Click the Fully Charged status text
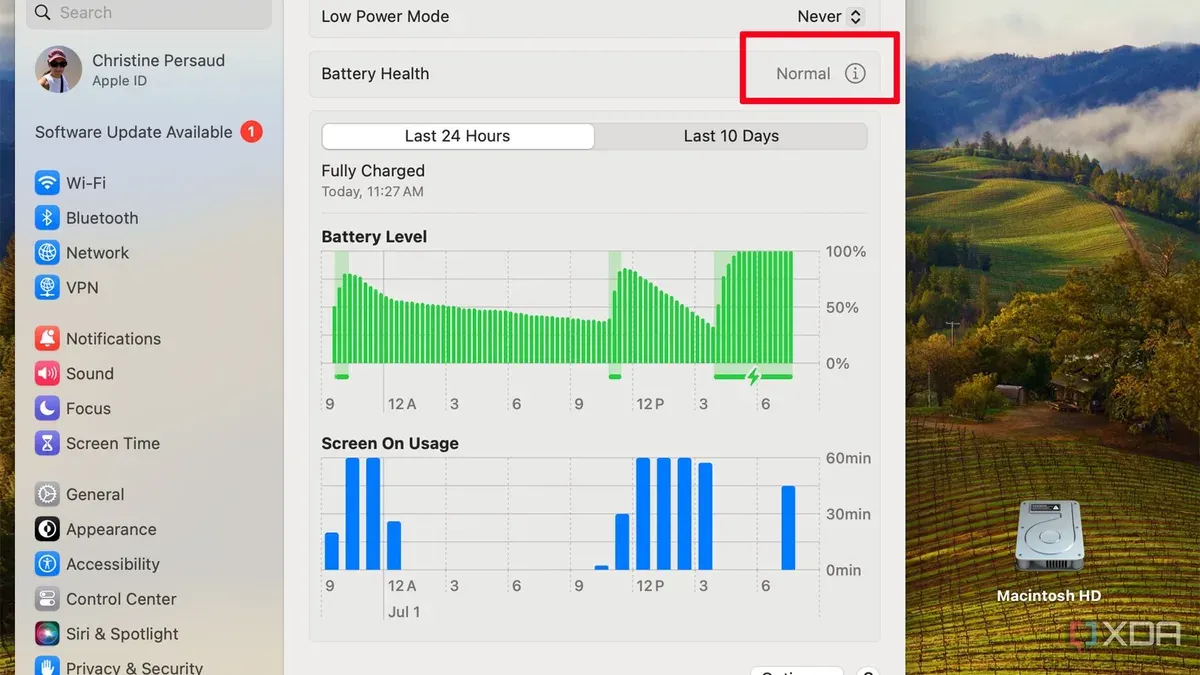Viewport: 1200px width, 675px height. [x=373, y=171]
